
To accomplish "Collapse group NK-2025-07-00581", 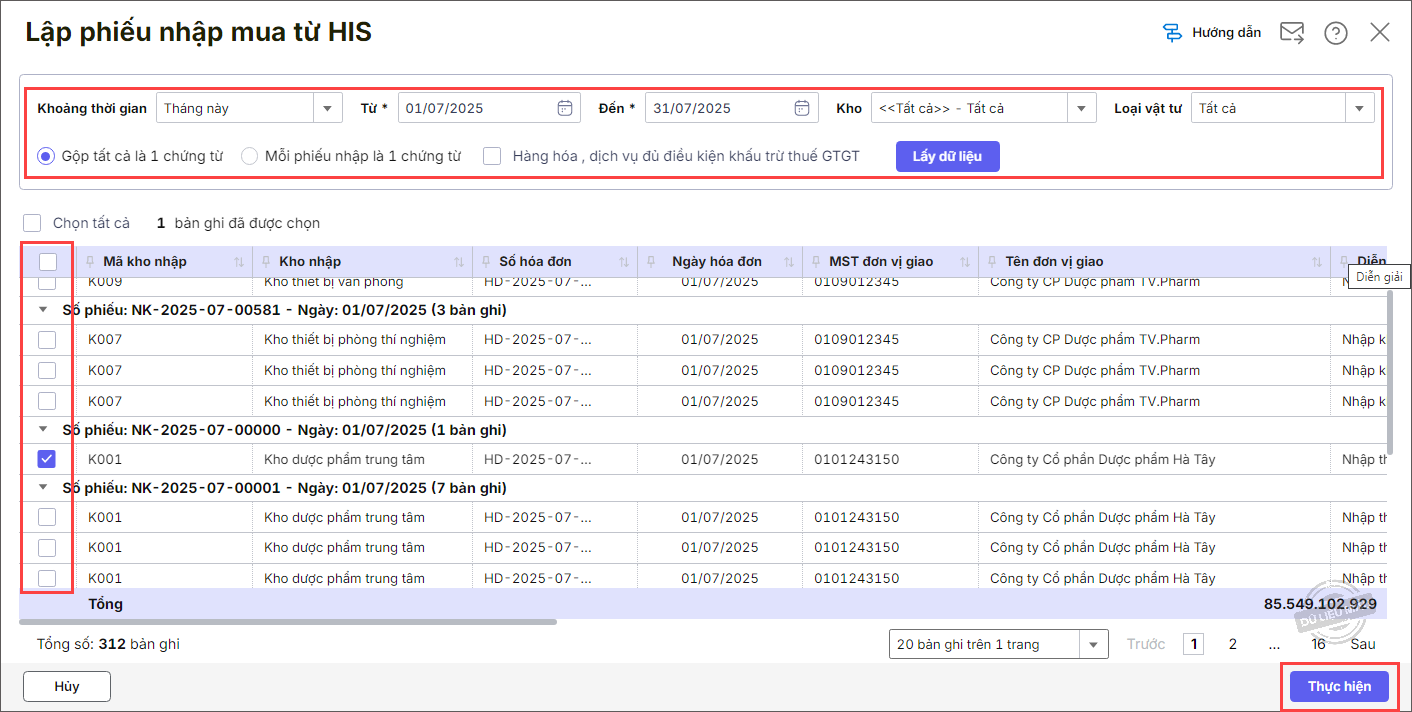I will coord(43,310).
